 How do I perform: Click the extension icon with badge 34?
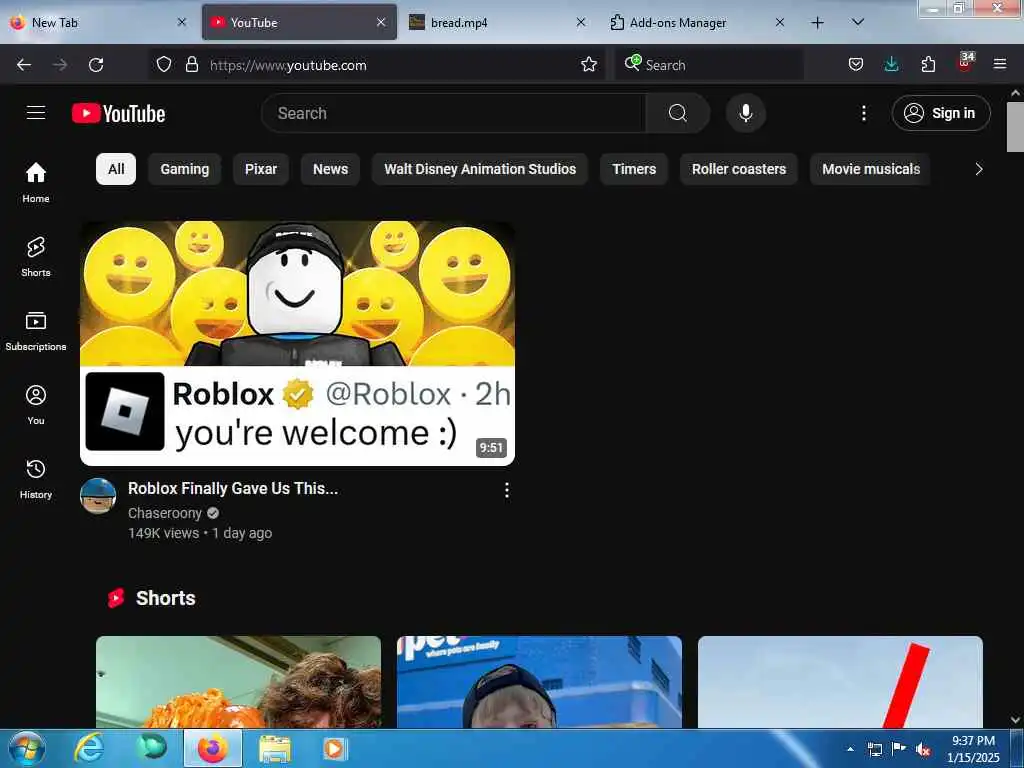(965, 63)
